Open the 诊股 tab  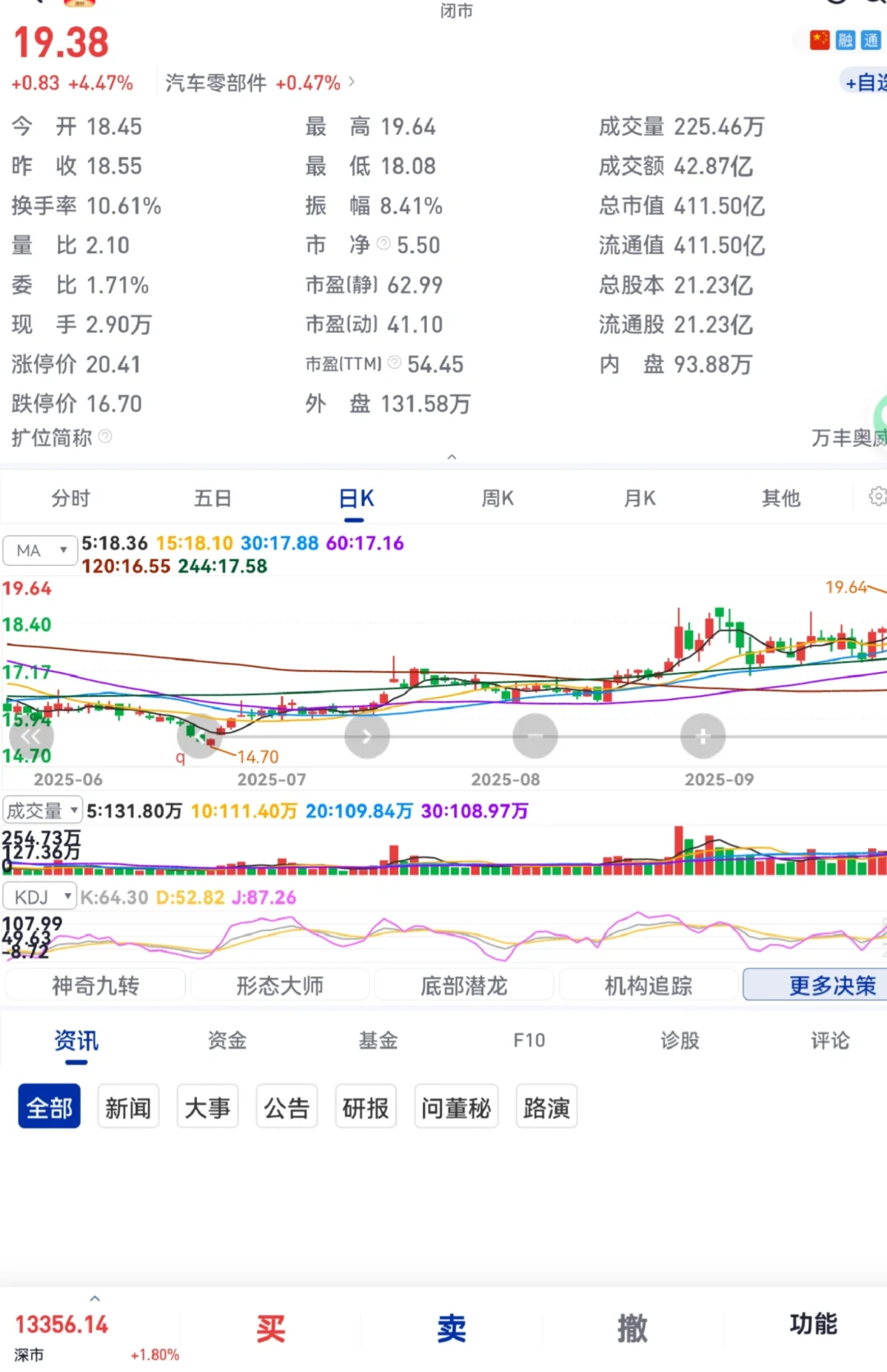[680, 1041]
